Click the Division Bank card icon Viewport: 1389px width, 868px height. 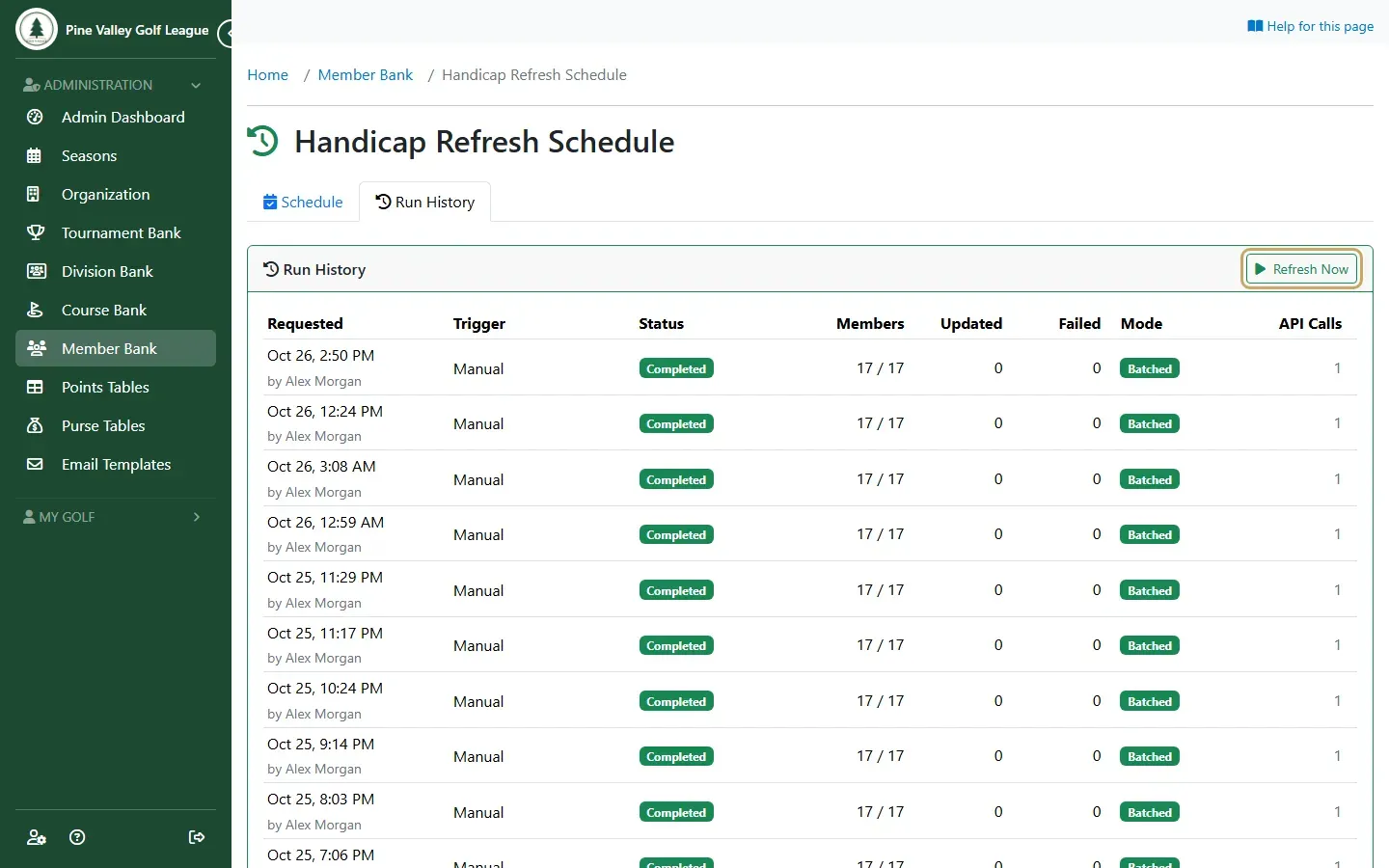tap(37, 271)
